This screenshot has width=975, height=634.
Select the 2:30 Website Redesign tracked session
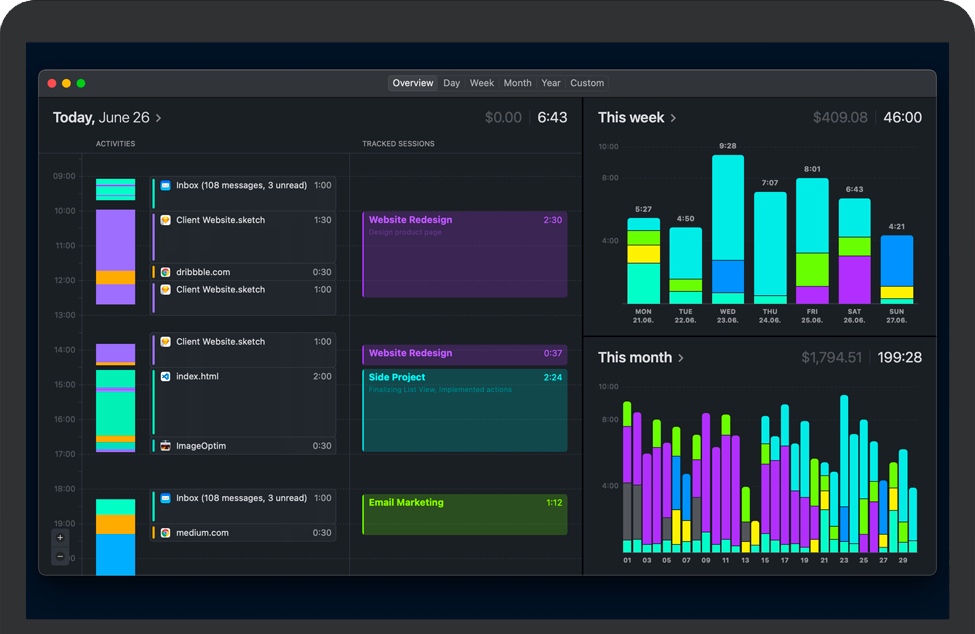click(x=464, y=254)
